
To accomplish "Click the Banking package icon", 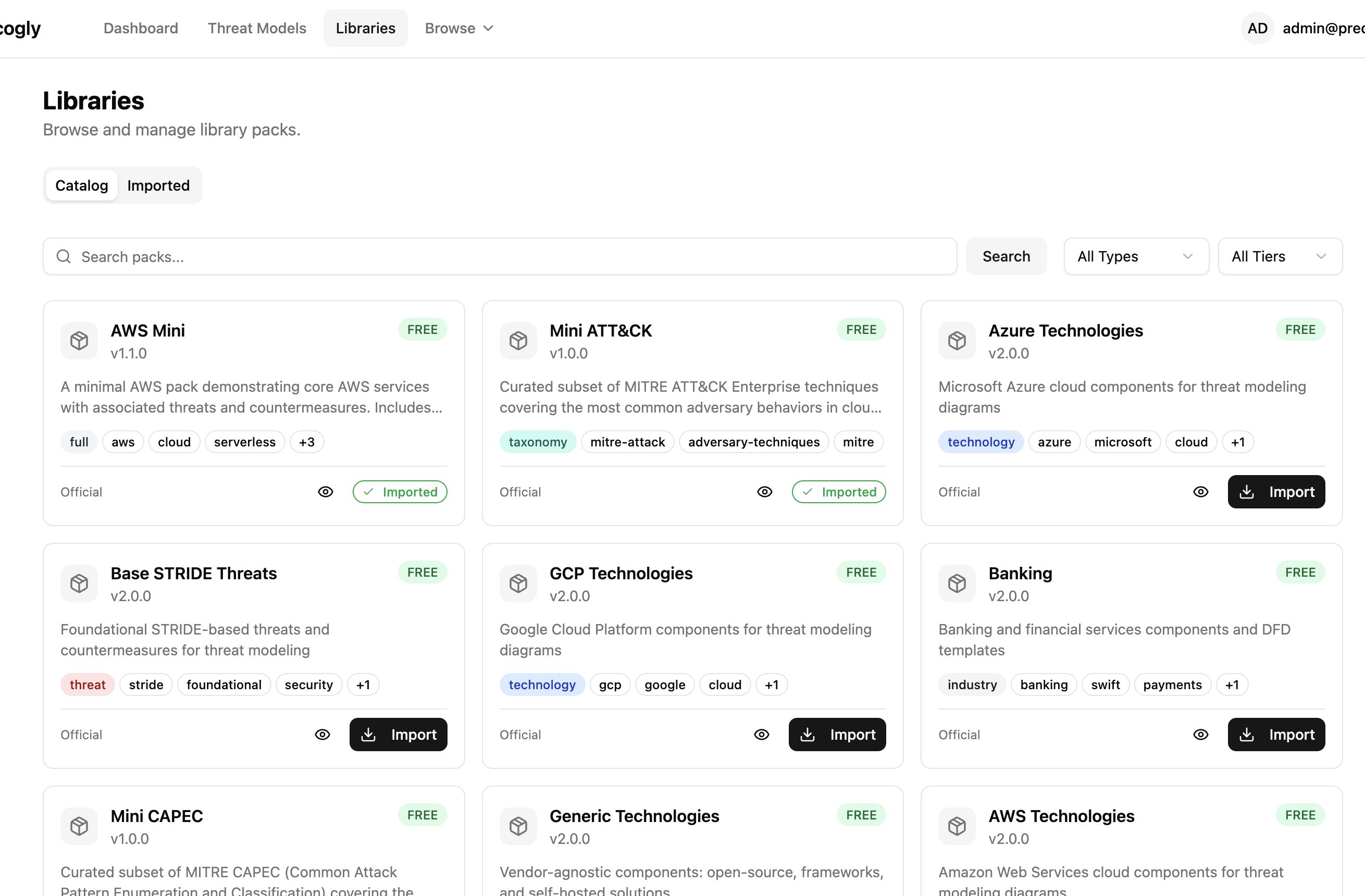I will pyautogui.click(x=956, y=583).
